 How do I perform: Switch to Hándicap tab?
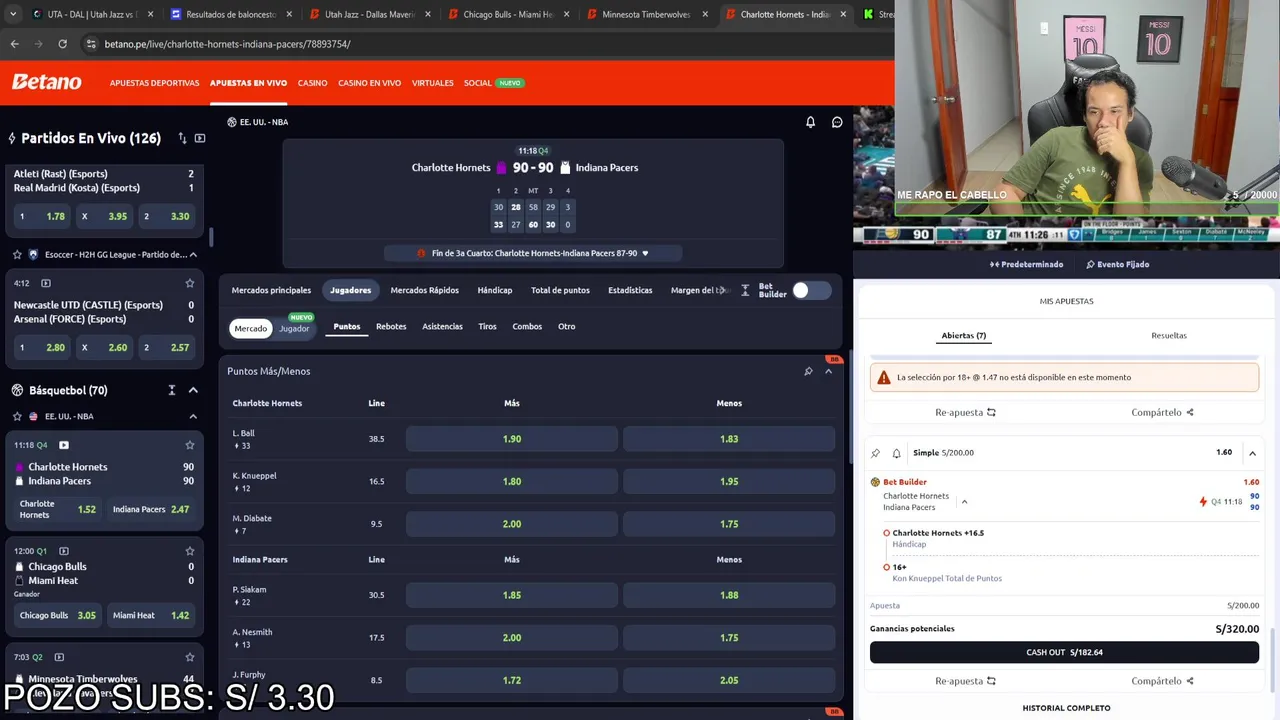pos(495,290)
